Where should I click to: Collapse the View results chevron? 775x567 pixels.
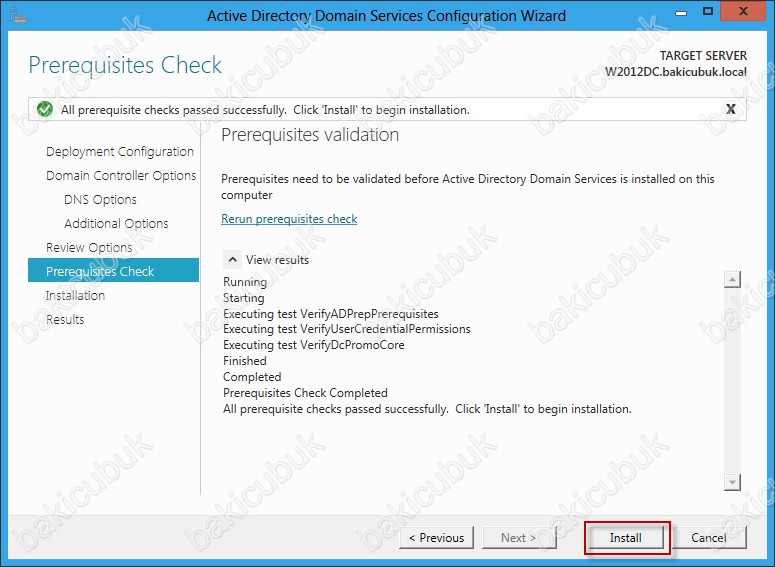(232, 260)
